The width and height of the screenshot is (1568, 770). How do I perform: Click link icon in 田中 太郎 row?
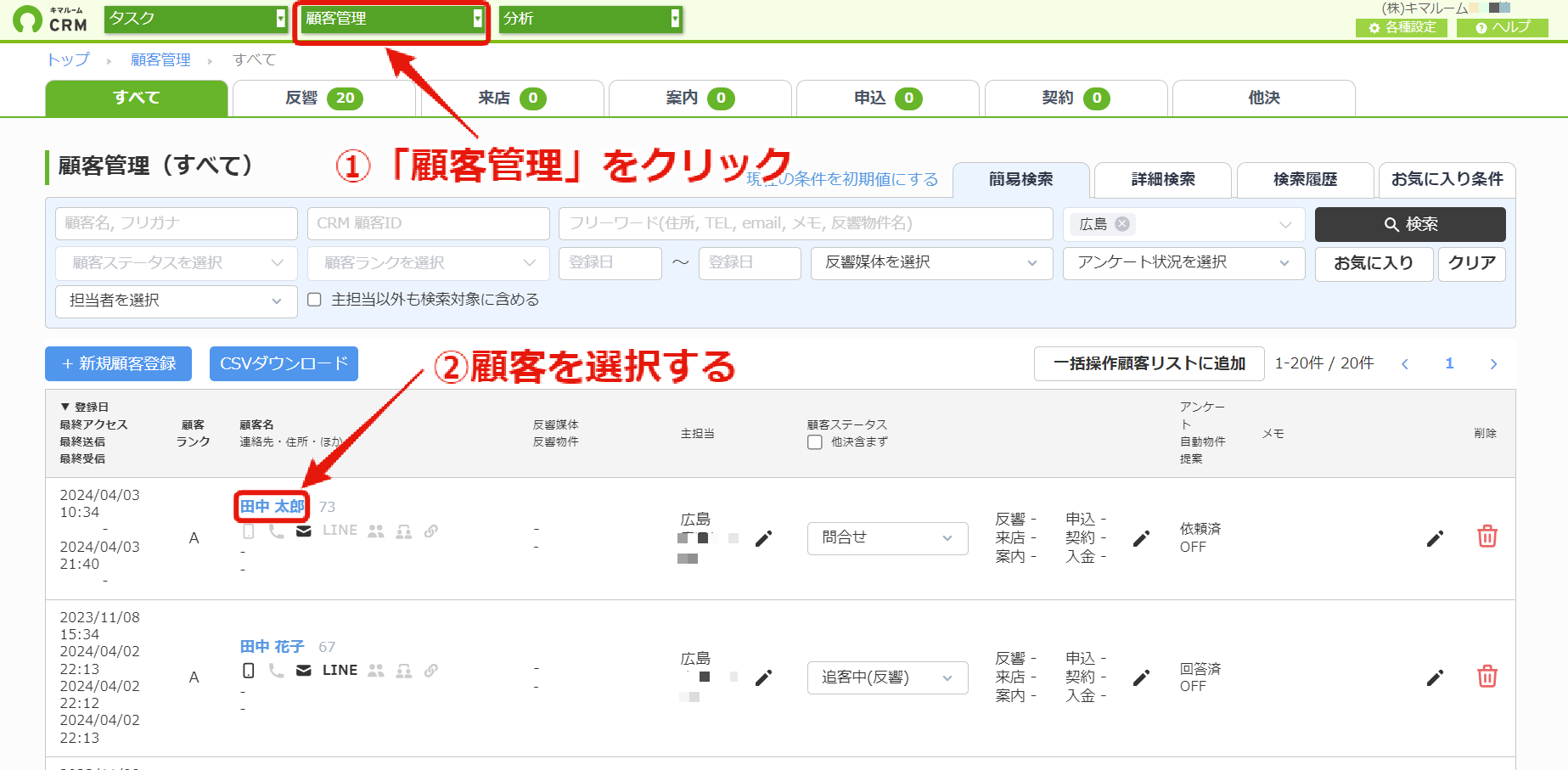(431, 531)
